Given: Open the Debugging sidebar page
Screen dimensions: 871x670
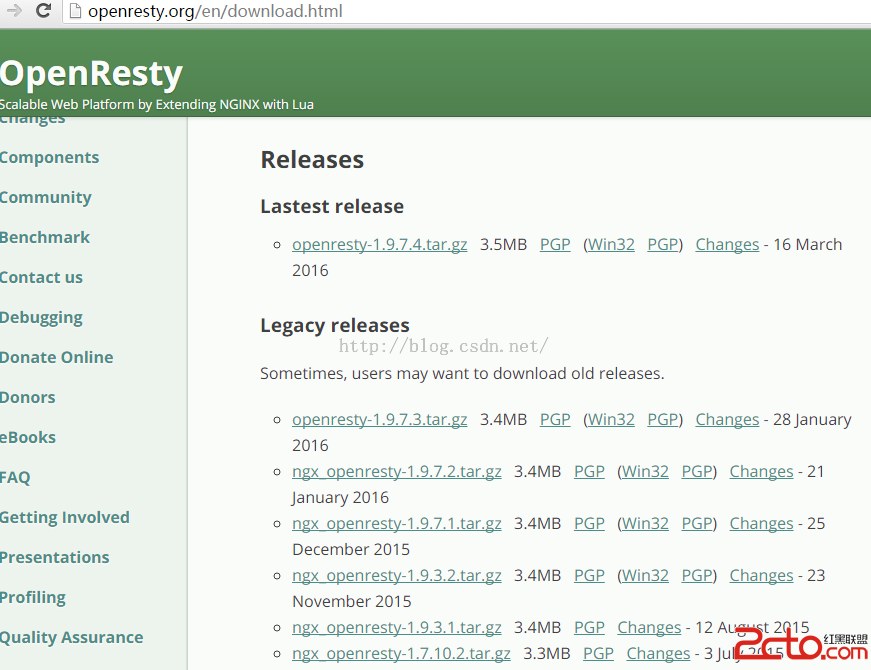Looking at the screenshot, I should [41, 318].
